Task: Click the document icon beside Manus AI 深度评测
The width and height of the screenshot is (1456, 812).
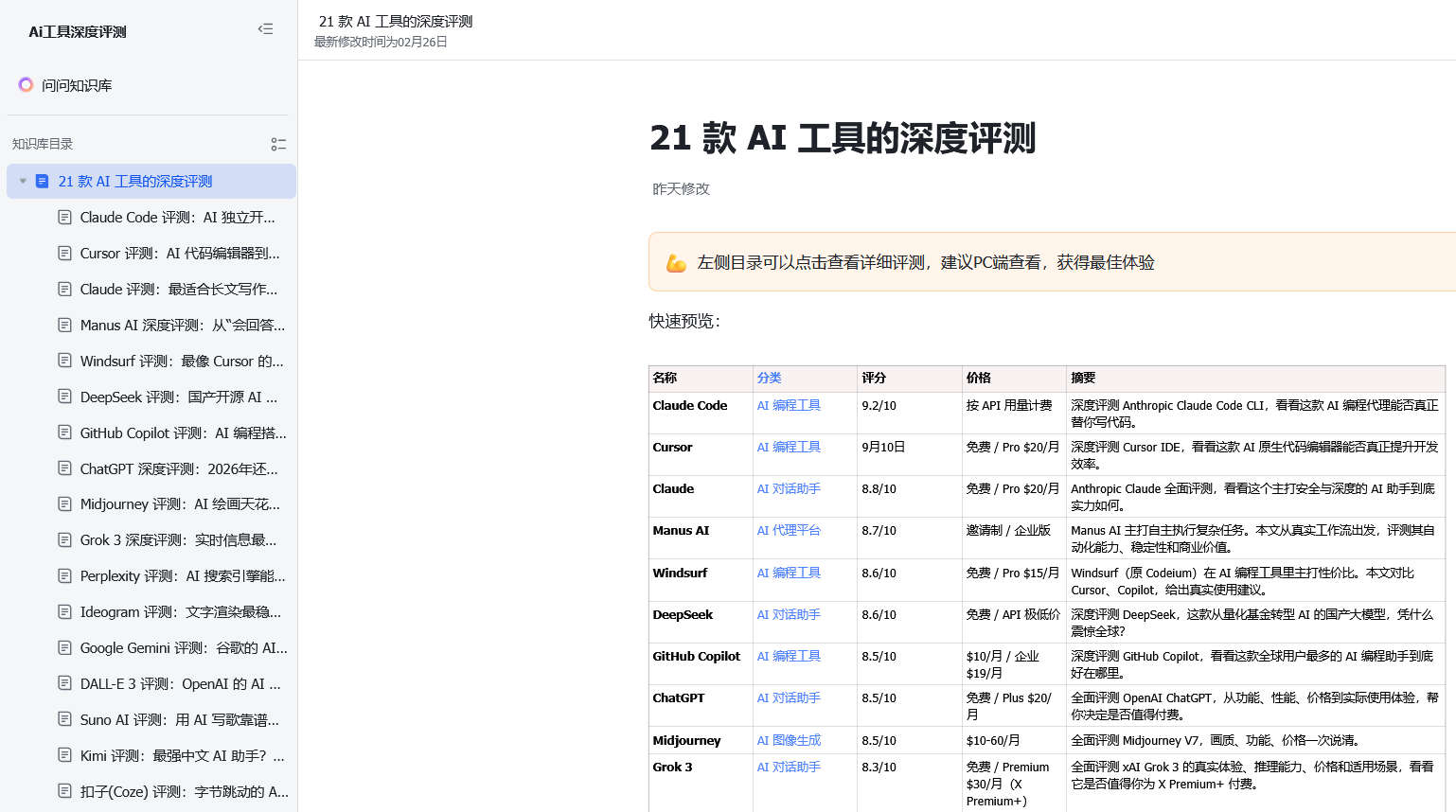Action: (64, 326)
